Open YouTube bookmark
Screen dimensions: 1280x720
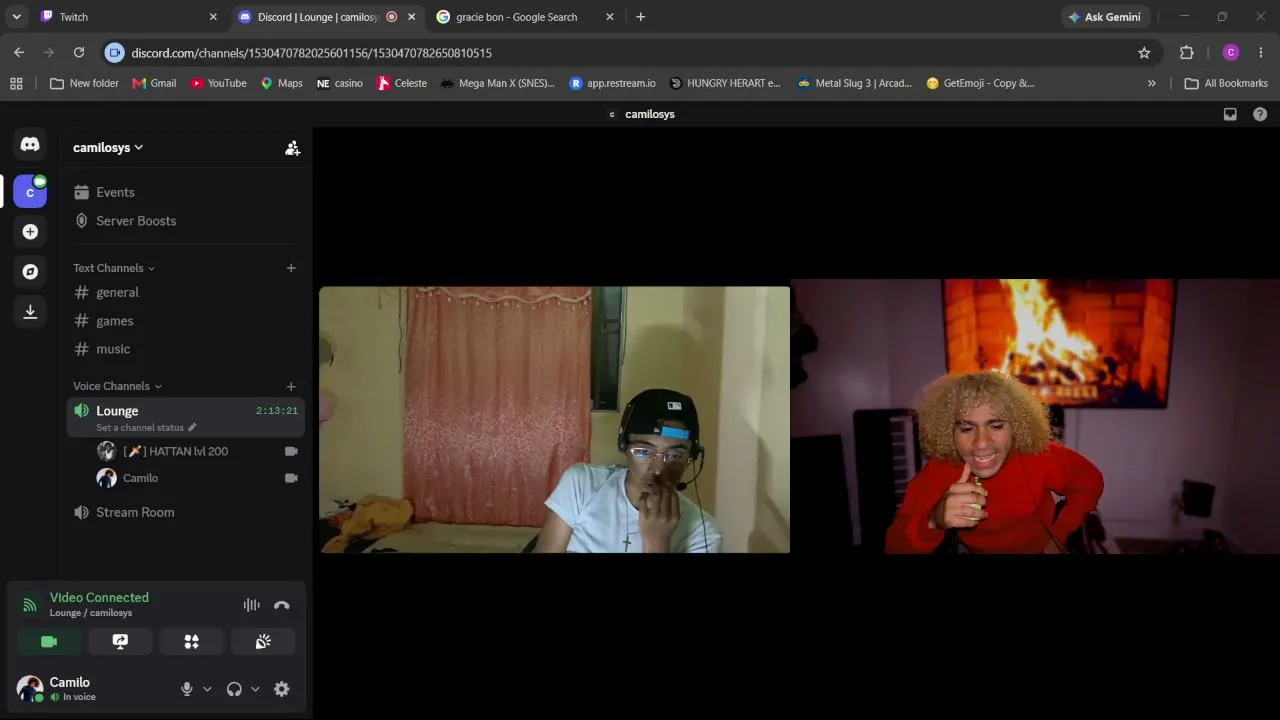pos(218,83)
